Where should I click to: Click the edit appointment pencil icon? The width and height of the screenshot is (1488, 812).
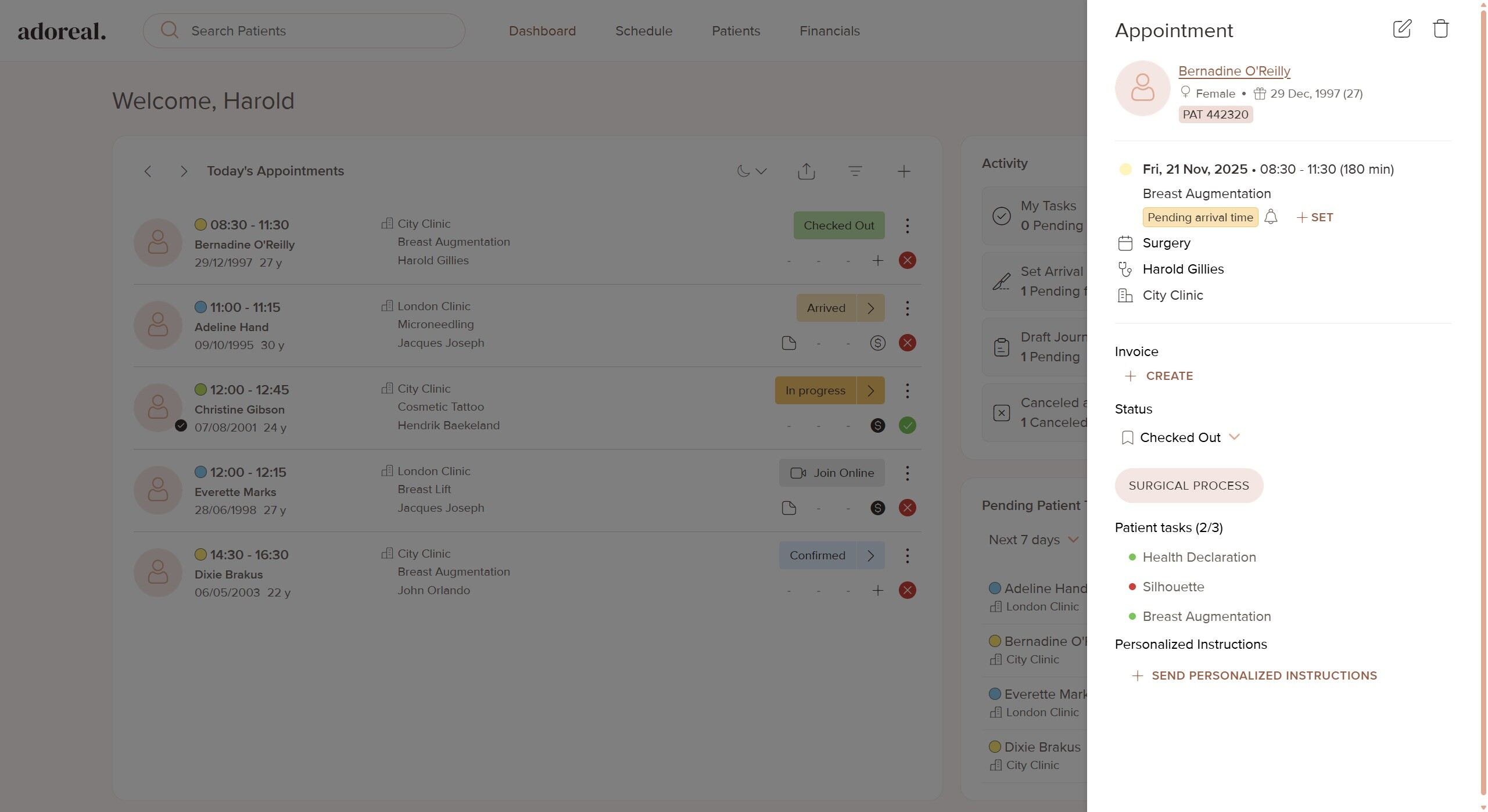[1401, 29]
